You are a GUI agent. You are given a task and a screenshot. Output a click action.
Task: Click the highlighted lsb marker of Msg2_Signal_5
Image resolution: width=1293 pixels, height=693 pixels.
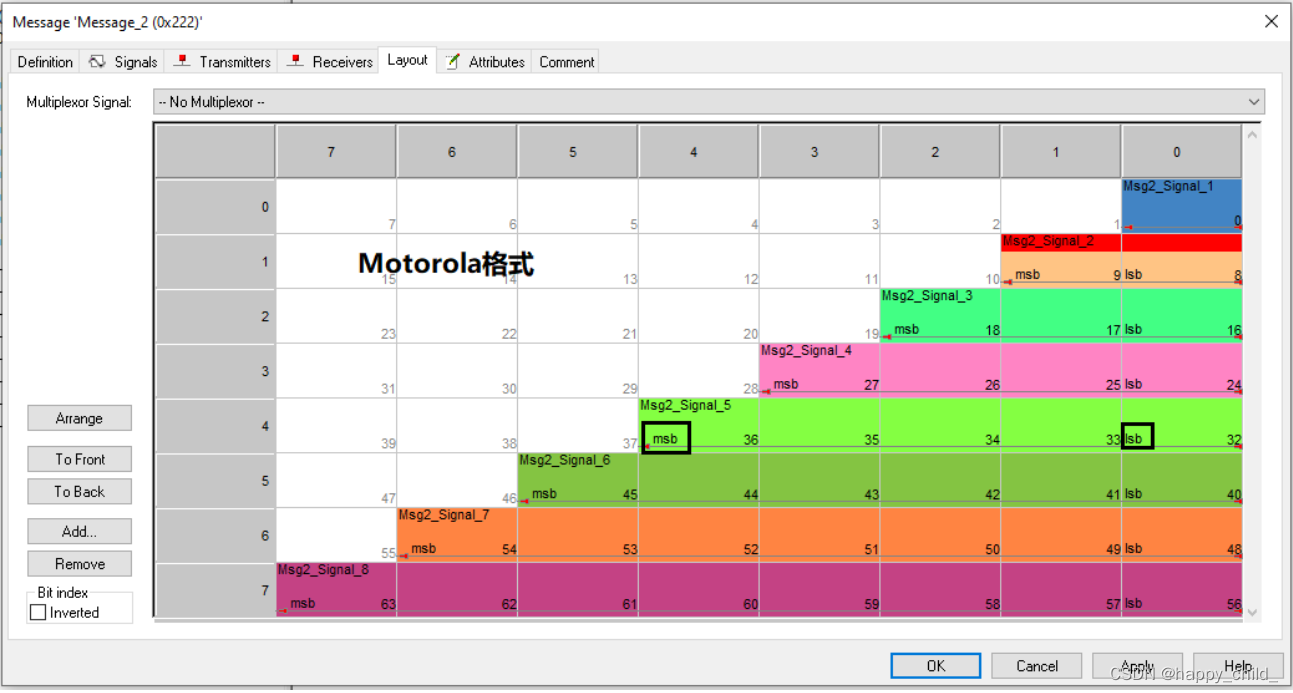coord(1138,437)
